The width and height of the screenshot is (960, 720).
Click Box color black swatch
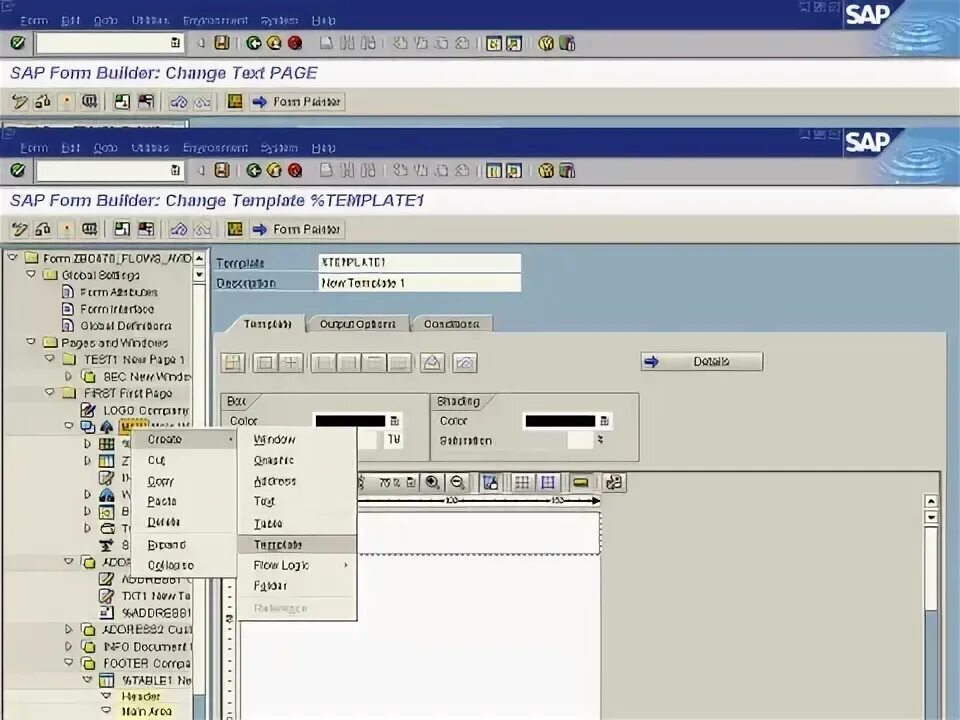click(x=350, y=421)
